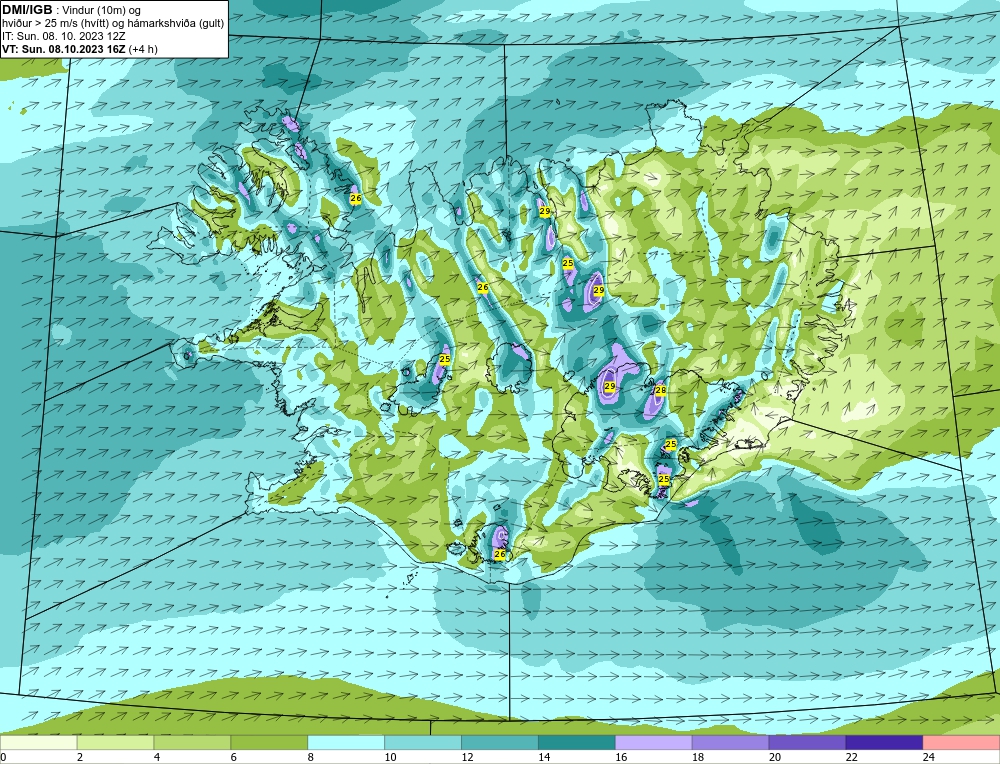1000x764 pixels.
Task: Click the scale value 12 on the legend
Action: click(467, 758)
